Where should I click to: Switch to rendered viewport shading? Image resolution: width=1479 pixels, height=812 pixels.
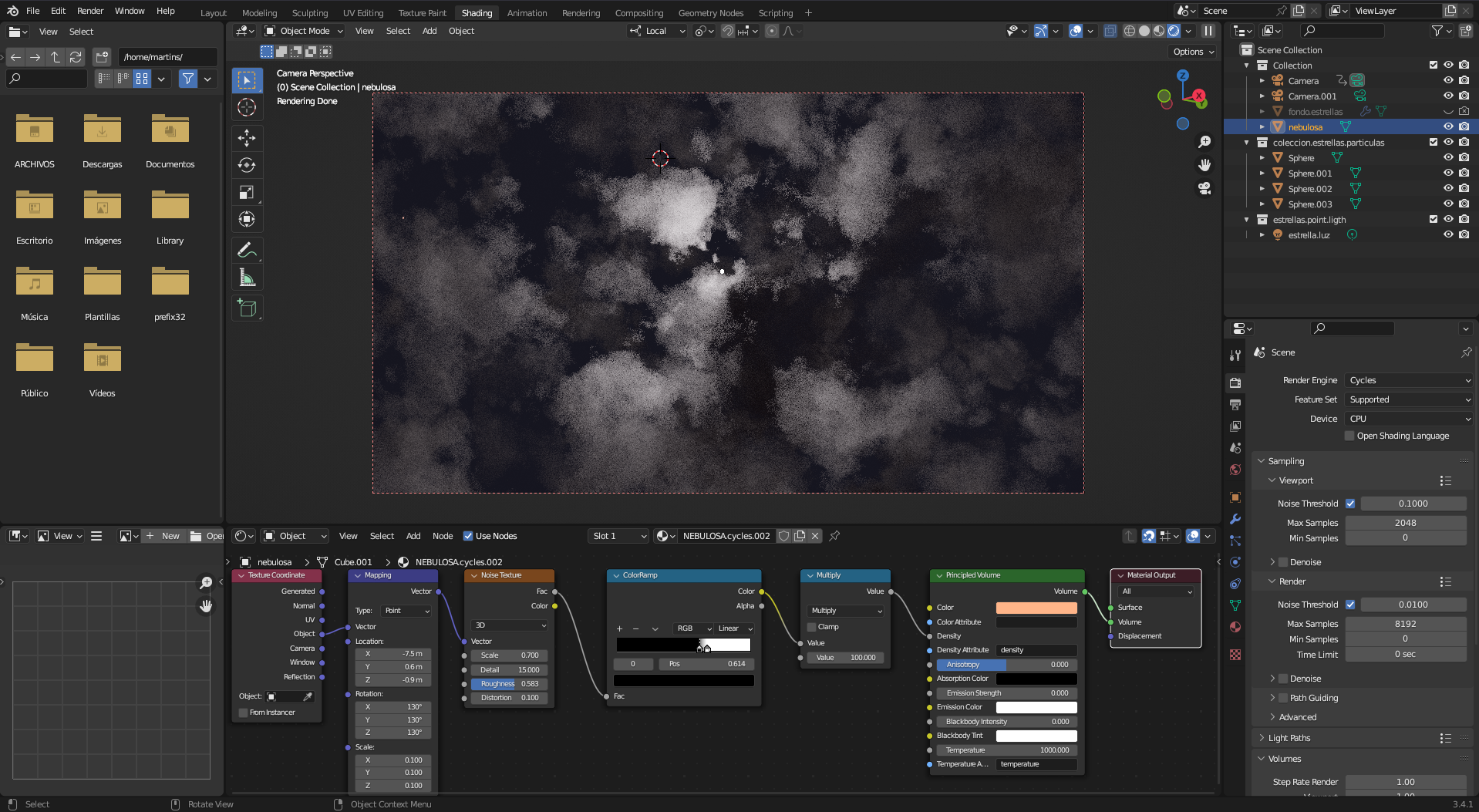[x=1174, y=31]
